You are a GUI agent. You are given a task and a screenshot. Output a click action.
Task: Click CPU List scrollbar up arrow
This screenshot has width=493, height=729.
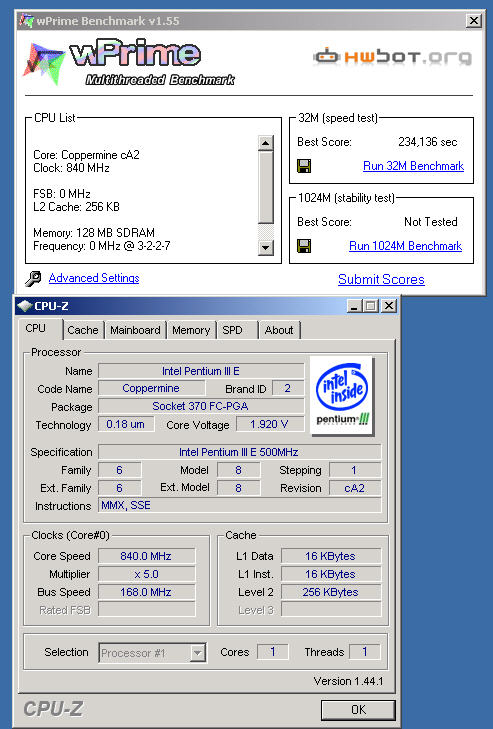pos(266,143)
